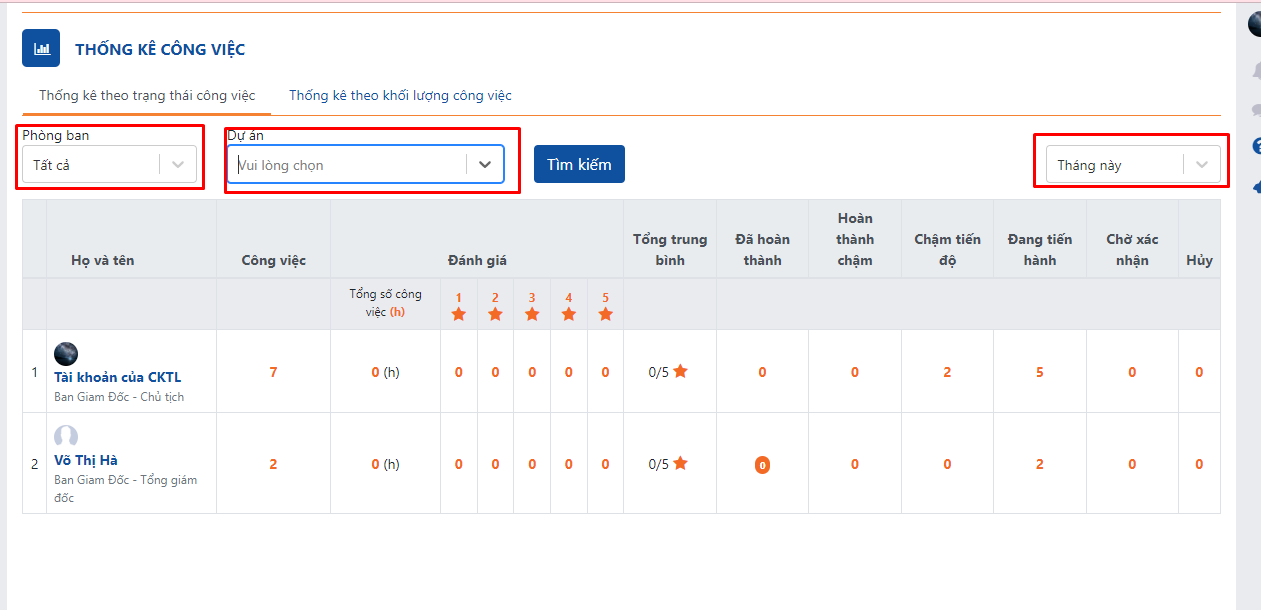
Task: Click Võ Thị Hà's placeholder avatar
Action: (x=66, y=436)
